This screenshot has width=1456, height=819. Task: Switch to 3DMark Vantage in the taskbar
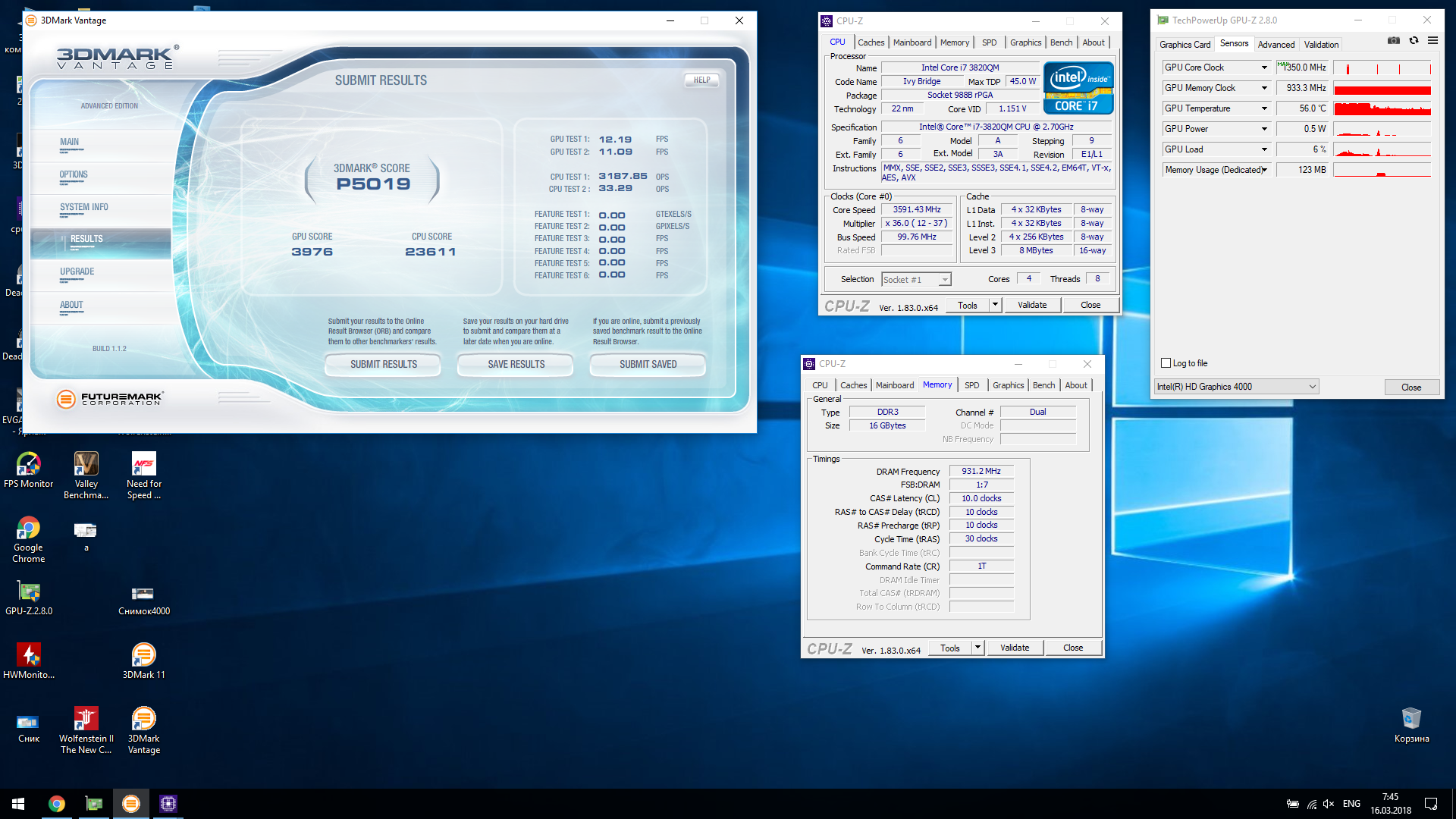[x=130, y=804]
